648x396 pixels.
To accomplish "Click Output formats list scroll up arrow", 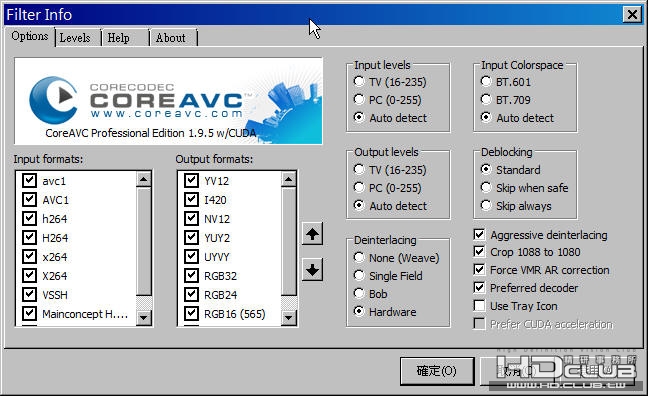I will 288,179.
